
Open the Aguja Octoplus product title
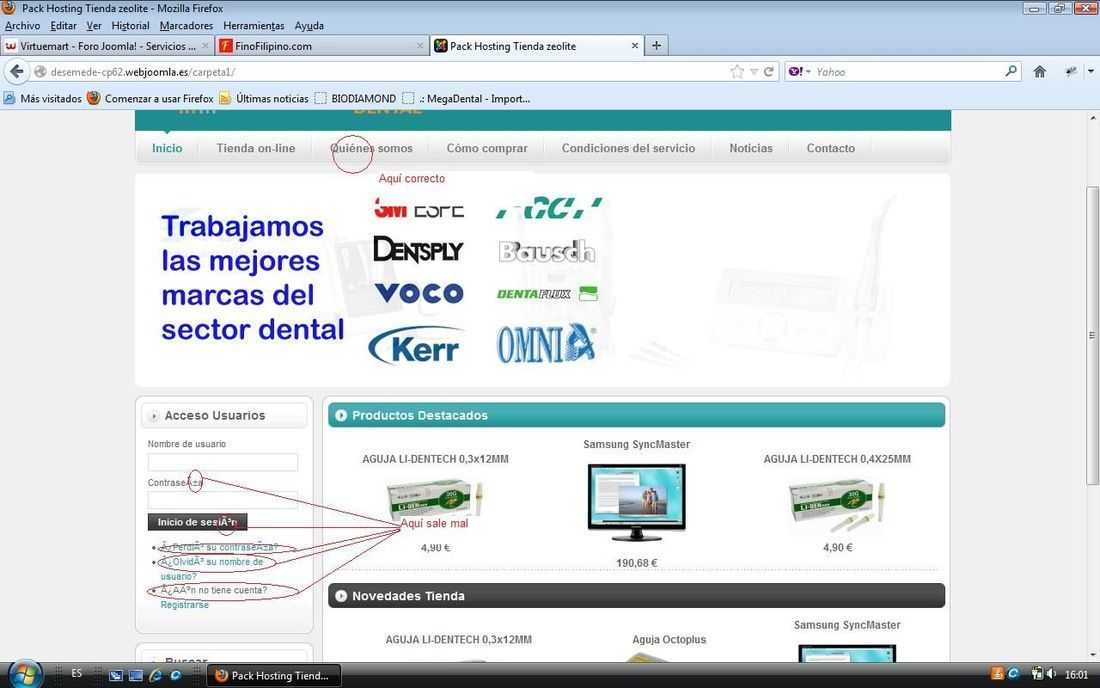[669, 640]
